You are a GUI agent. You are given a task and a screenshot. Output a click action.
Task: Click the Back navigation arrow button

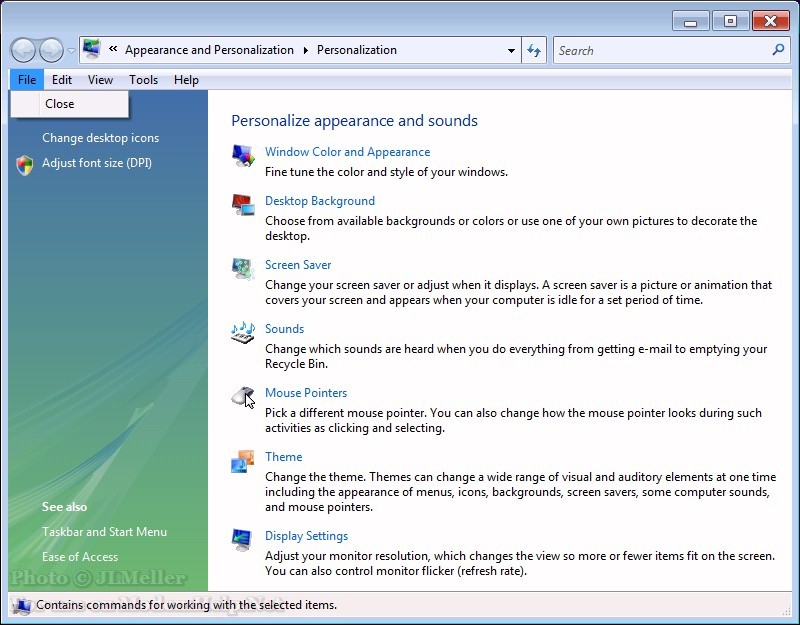23,50
